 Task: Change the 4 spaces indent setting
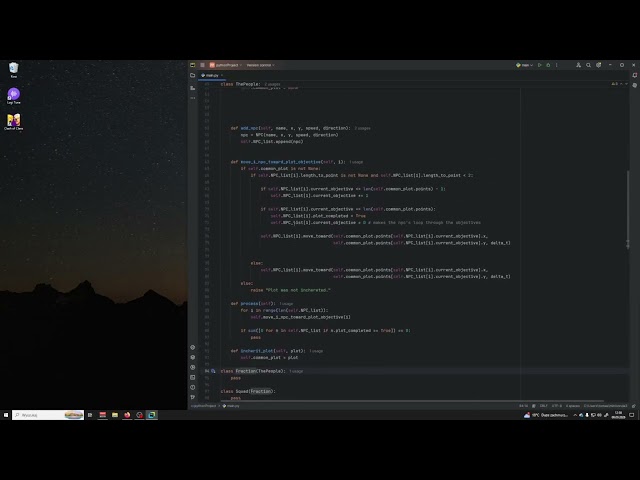tap(573, 406)
